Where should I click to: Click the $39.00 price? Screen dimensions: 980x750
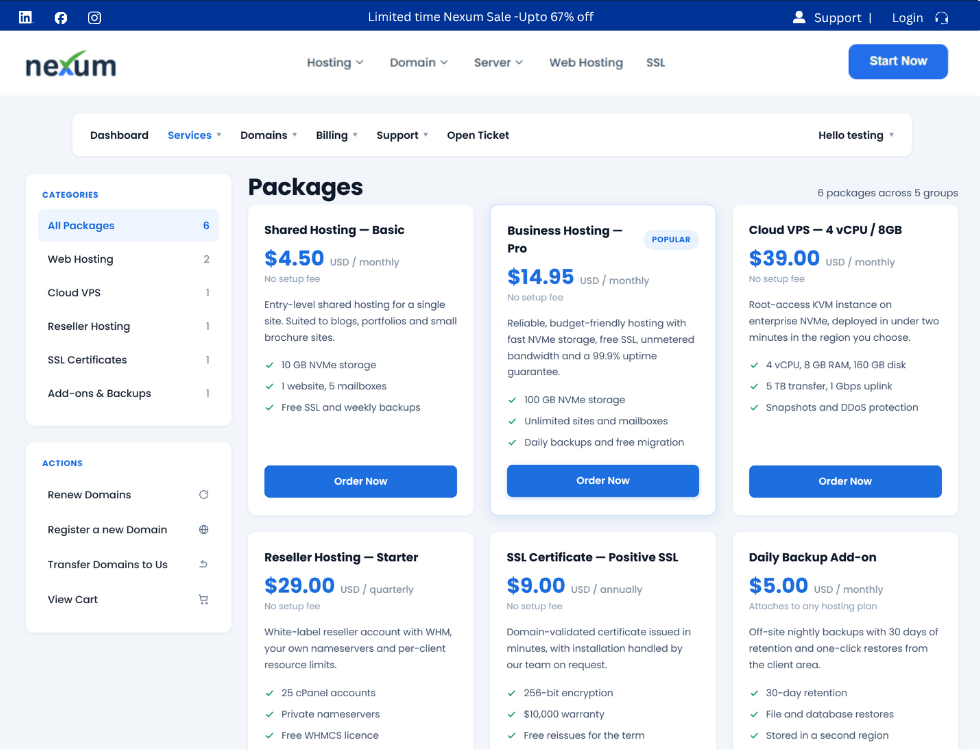click(x=784, y=258)
